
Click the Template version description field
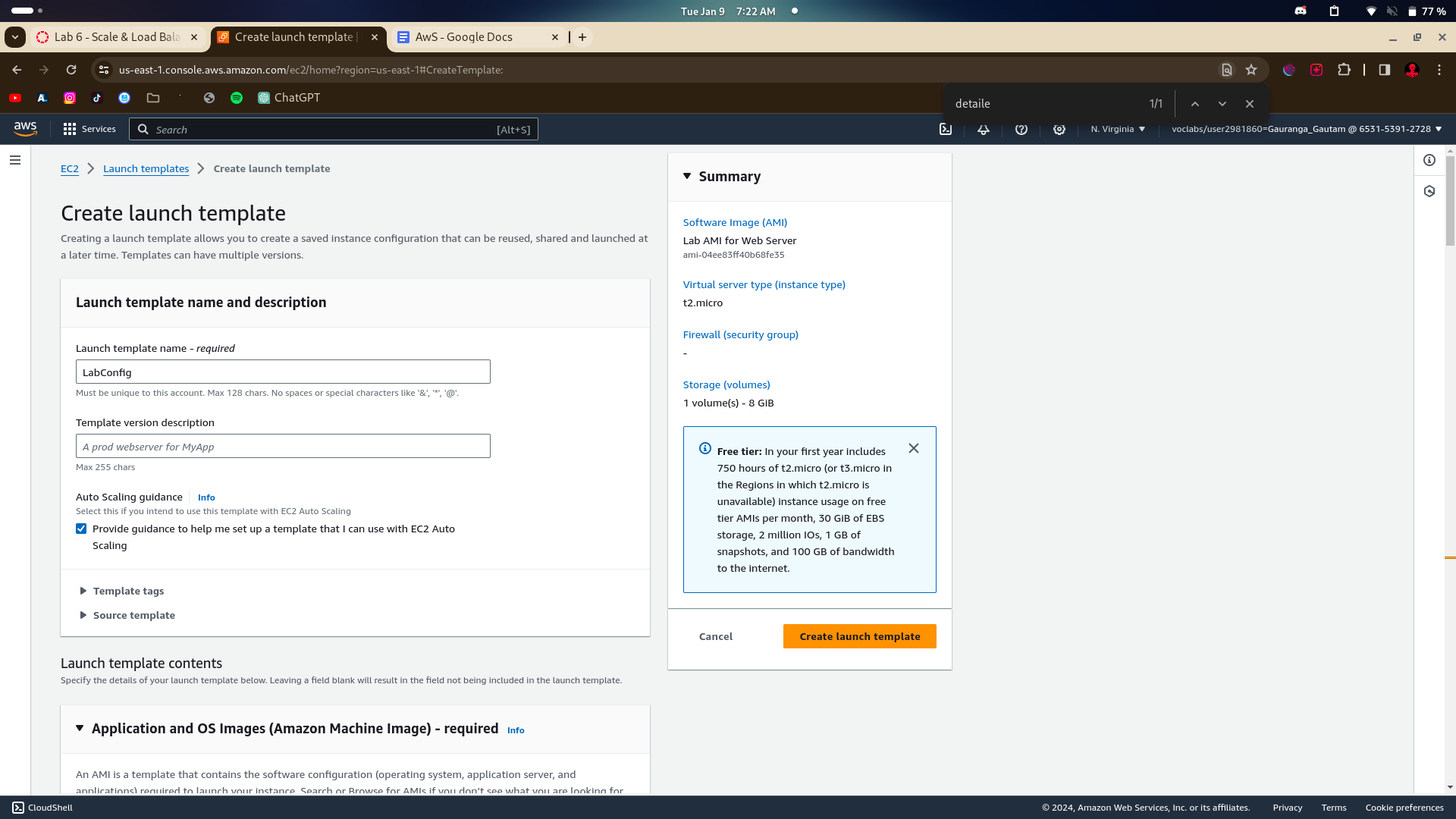tap(283, 446)
